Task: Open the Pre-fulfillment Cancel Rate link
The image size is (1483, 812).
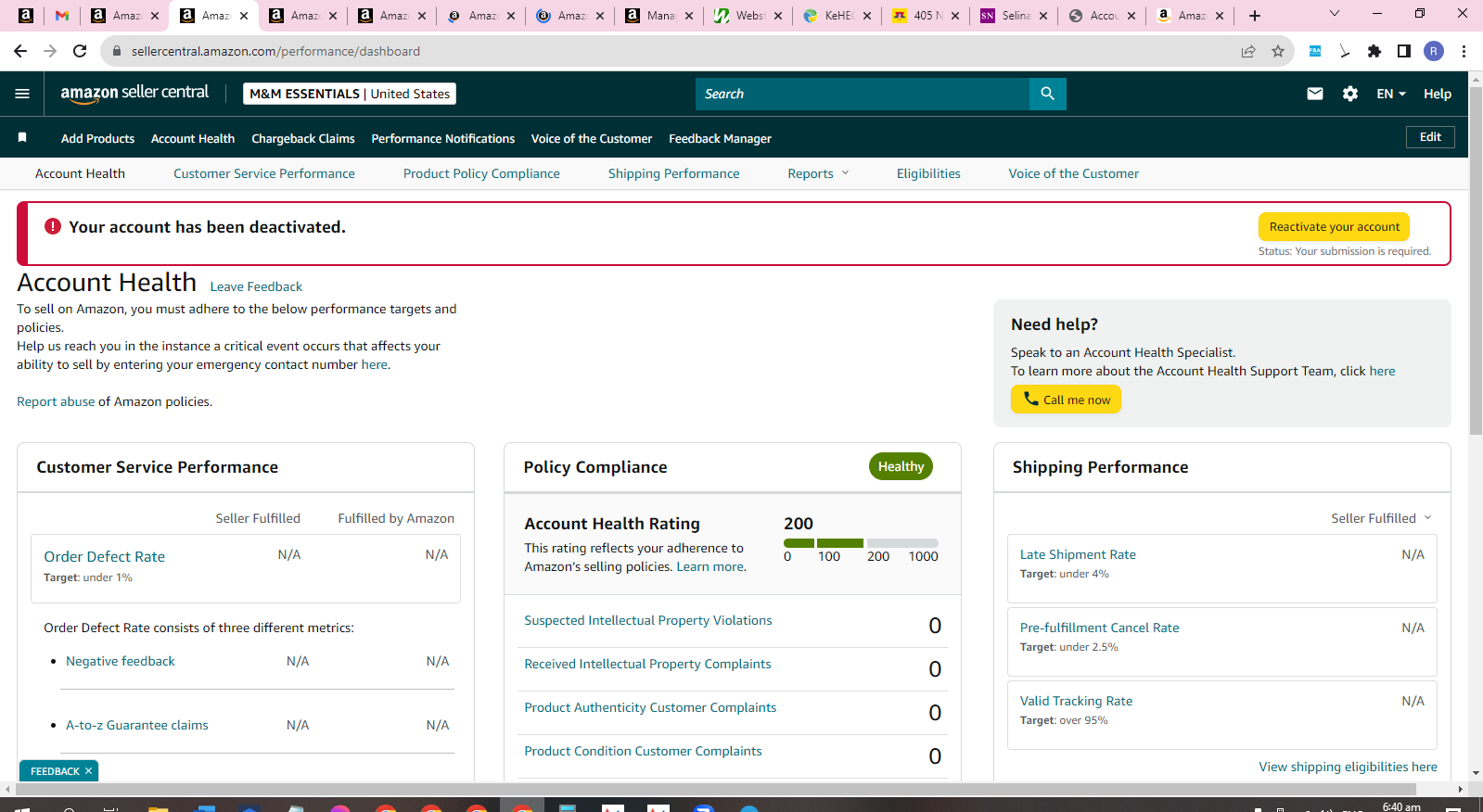Action: point(1100,628)
